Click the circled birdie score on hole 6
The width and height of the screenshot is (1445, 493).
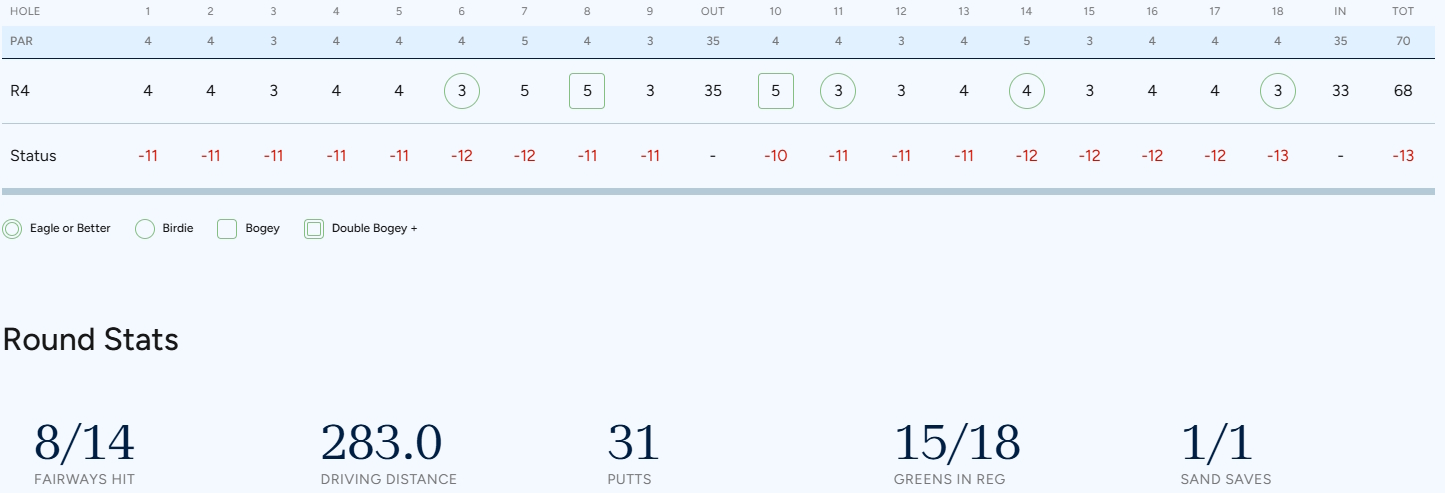click(x=462, y=91)
